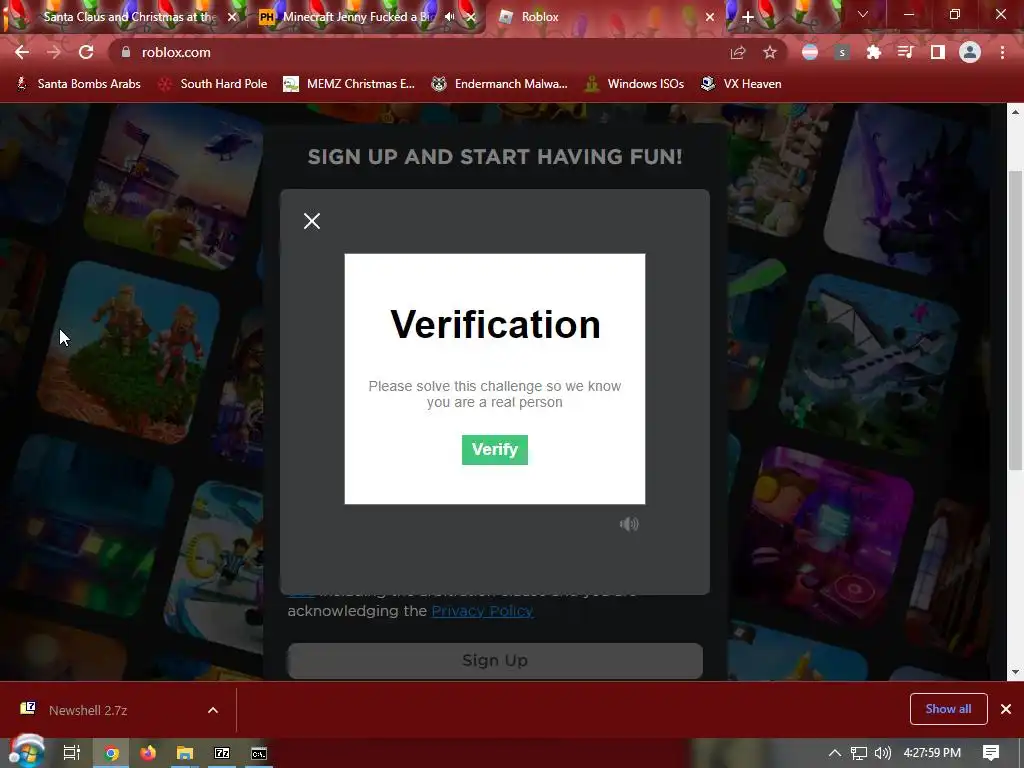Click the scrollbar down arrow
1024x768 pixels.
pyautogui.click(x=1015, y=672)
